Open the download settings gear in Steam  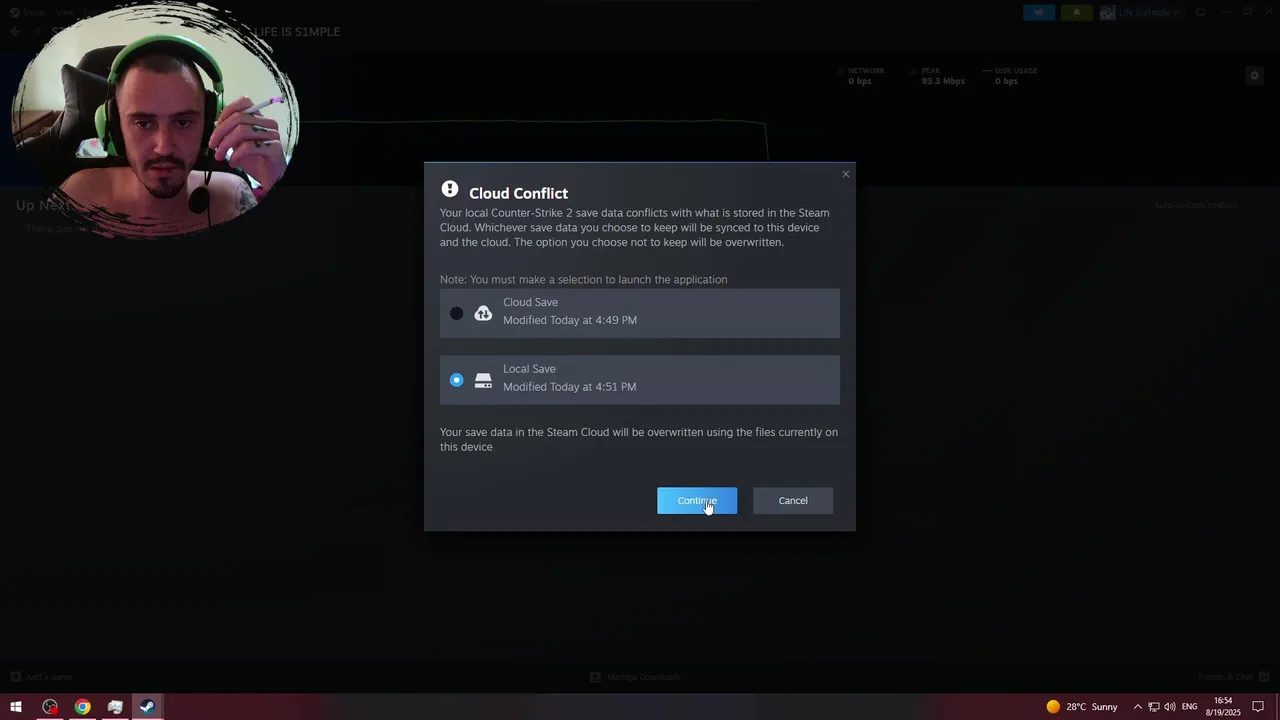coord(1255,76)
